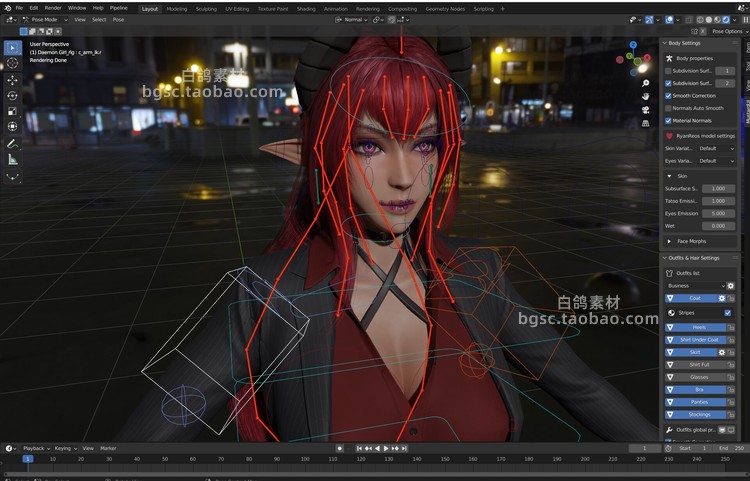This screenshot has height=481, width=750.
Task: Select the Measure tool
Action: (12, 160)
